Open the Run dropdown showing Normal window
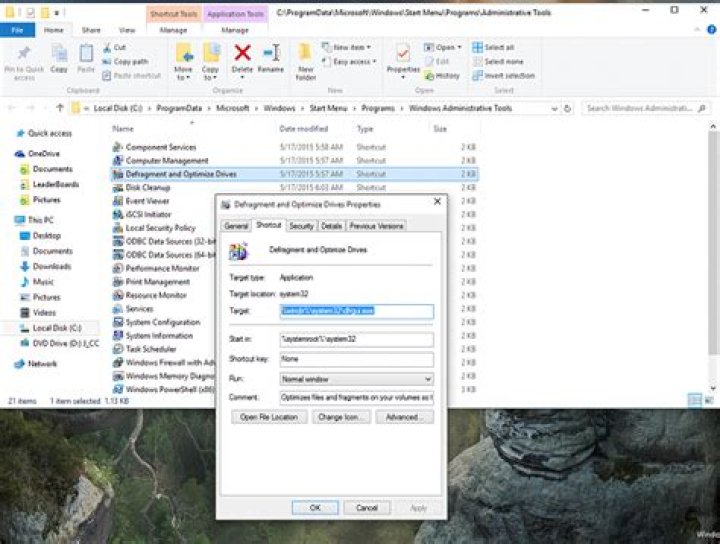 click(356, 380)
